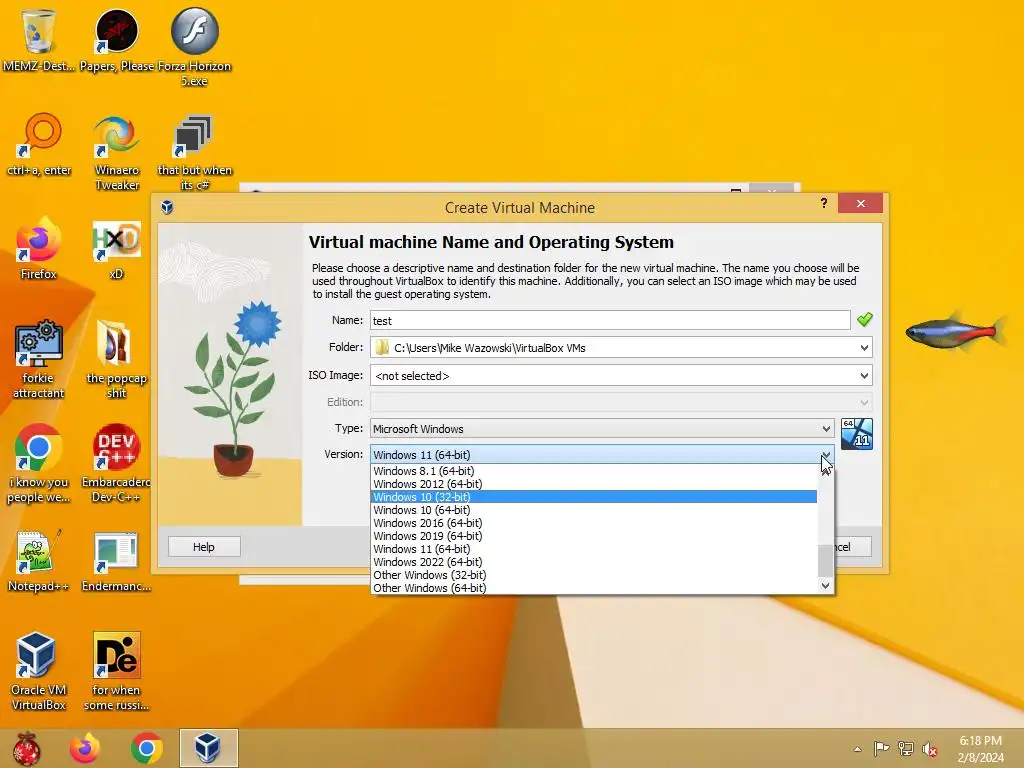Pick Windows 2022 (64-bit) in the list
Screen dimensions: 1024x768
(x=594, y=562)
